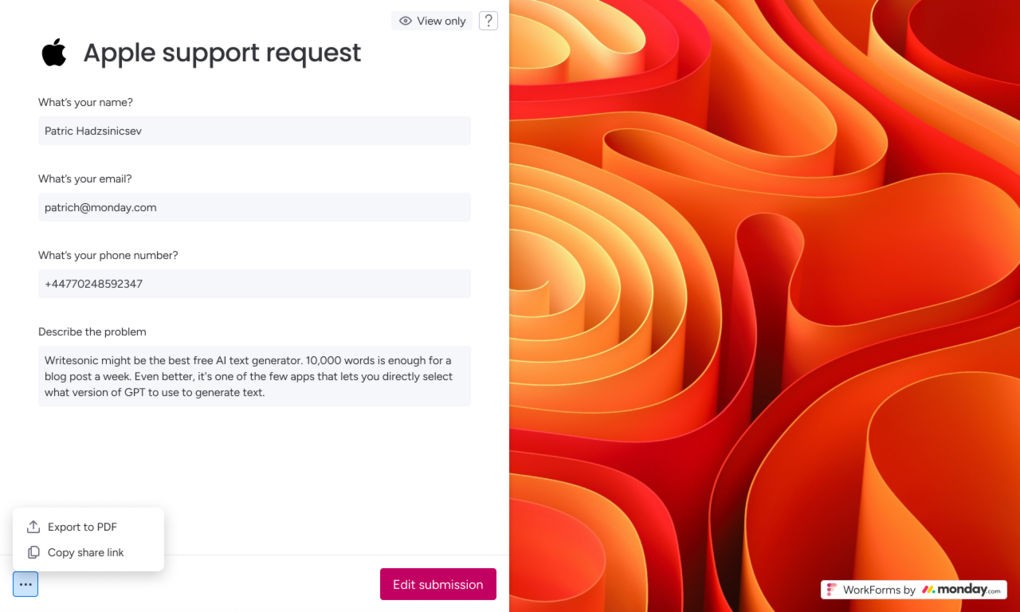
Task: Click the Apple support request title
Action: tap(222, 53)
